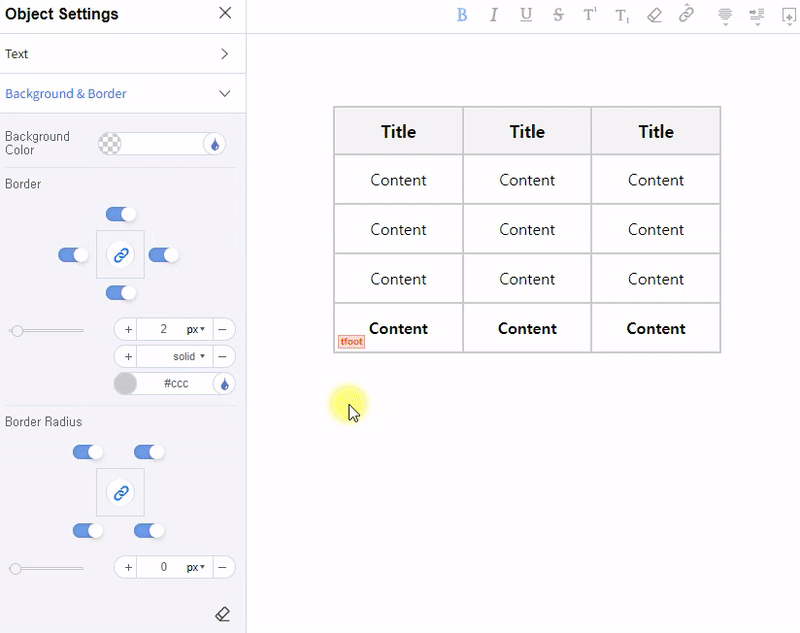This screenshot has height=633, width=800.
Task: Close the Object Settings panel
Action: pyautogui.click(x=225, y=13)
